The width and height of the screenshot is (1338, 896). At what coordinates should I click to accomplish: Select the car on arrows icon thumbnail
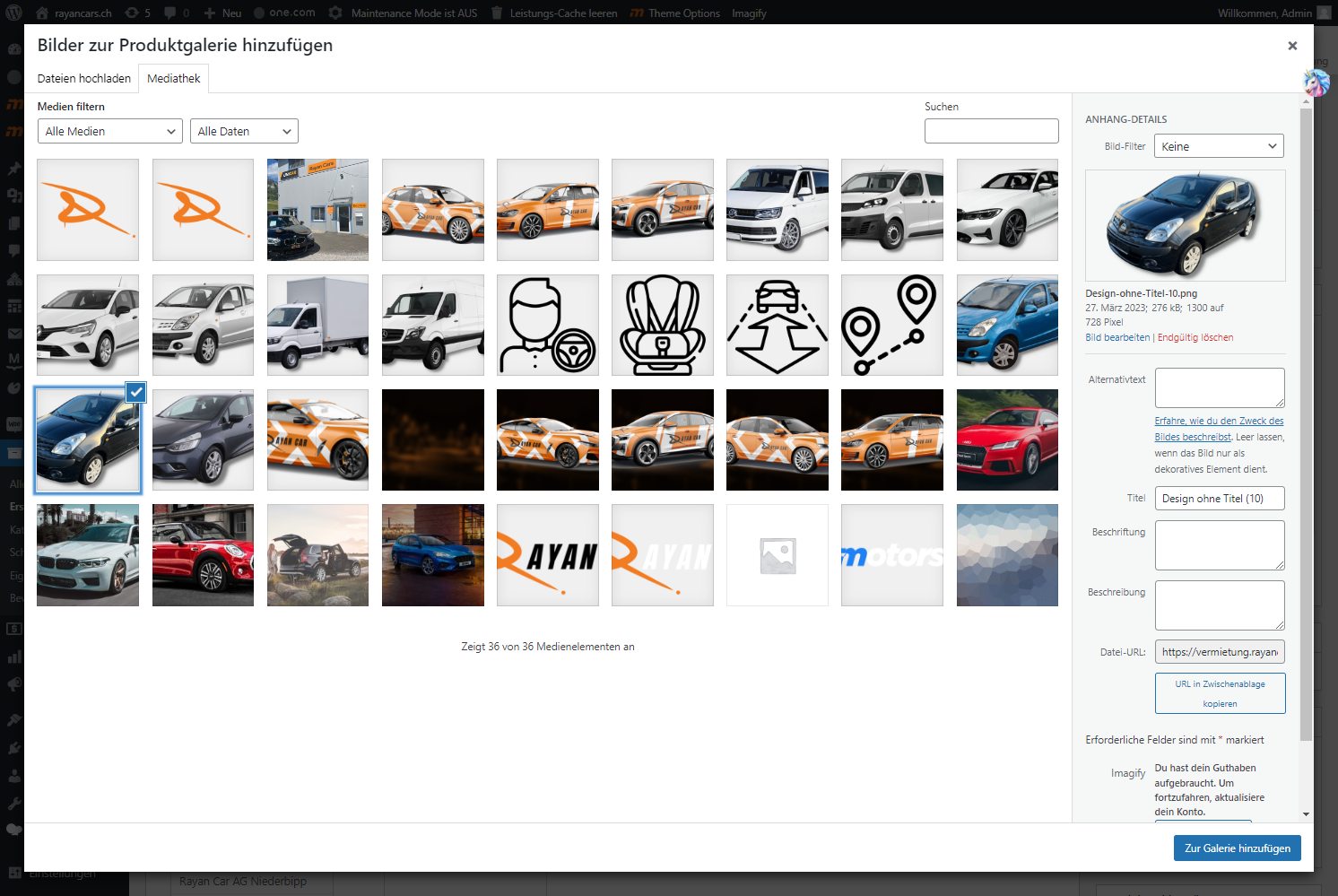click(778, 325)
